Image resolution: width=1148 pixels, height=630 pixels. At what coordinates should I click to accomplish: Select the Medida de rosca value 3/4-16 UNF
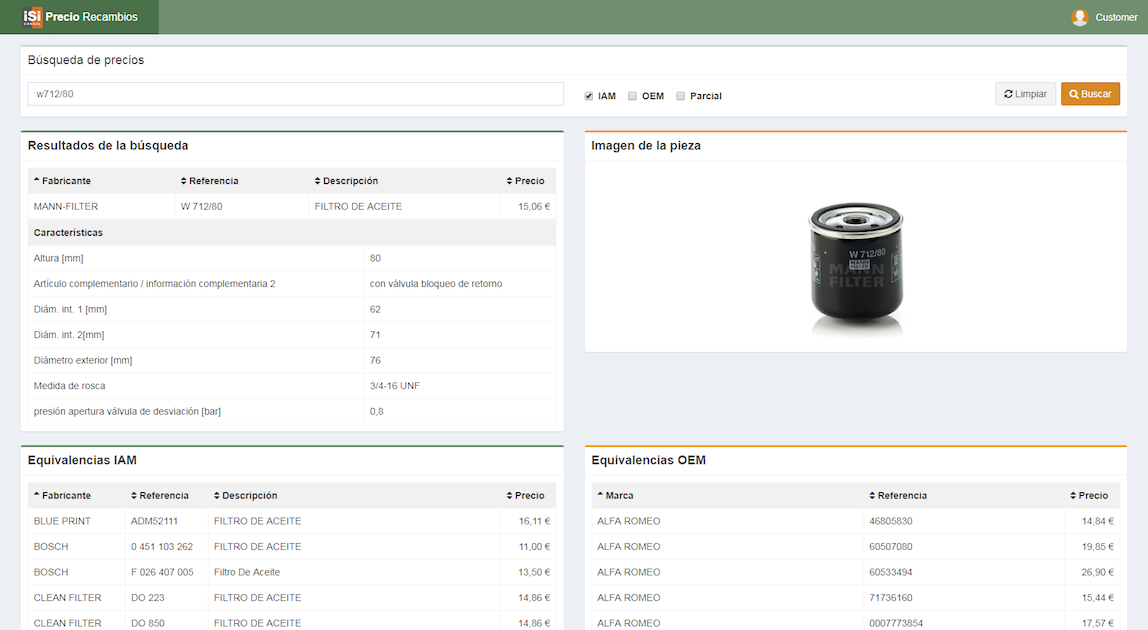coord(395,386)
